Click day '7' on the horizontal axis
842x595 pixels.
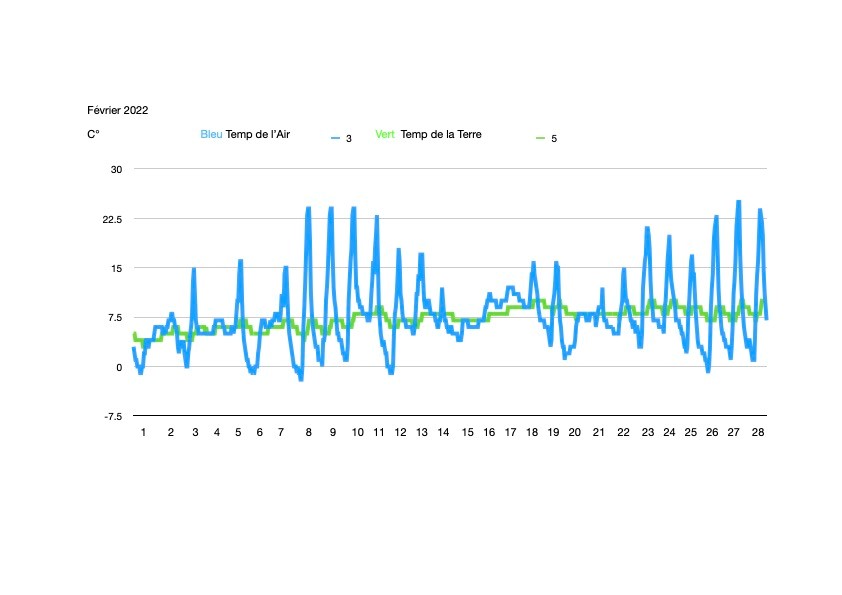click(x=281, y=432)
